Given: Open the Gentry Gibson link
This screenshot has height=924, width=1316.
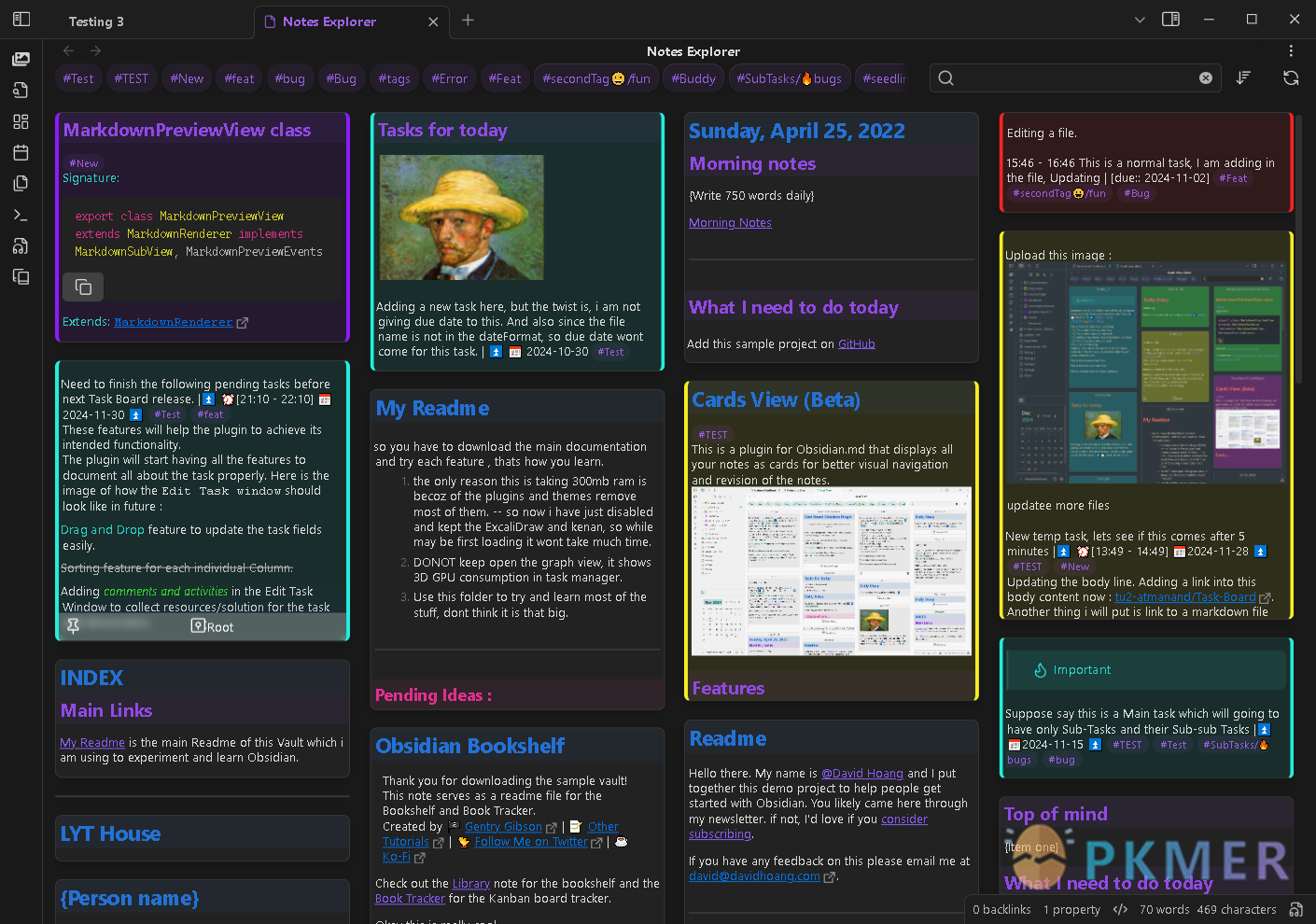Looking at the screenshot, I should click(503, 826).
